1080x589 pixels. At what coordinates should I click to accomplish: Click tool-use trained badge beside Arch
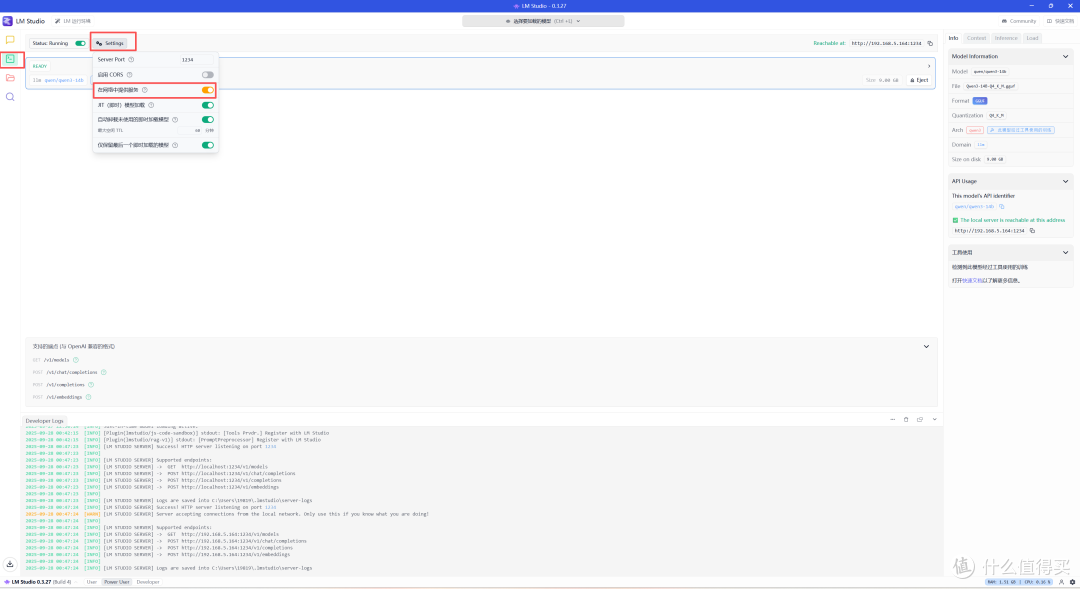point(1020,130)
